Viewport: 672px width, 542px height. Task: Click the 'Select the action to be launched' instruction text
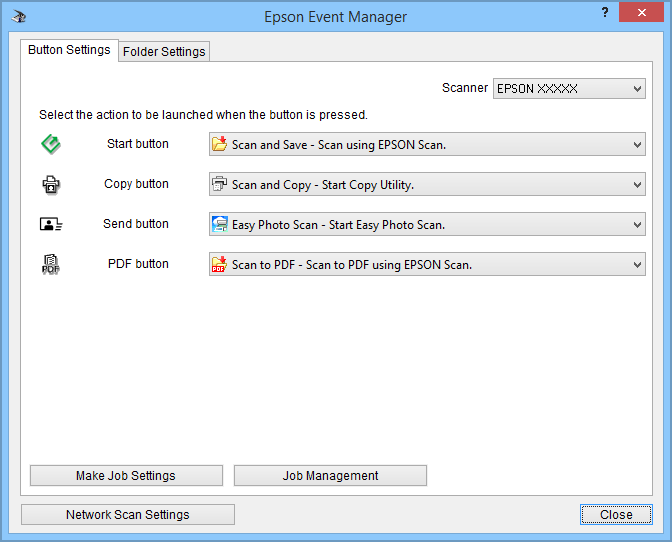point(204,115)
